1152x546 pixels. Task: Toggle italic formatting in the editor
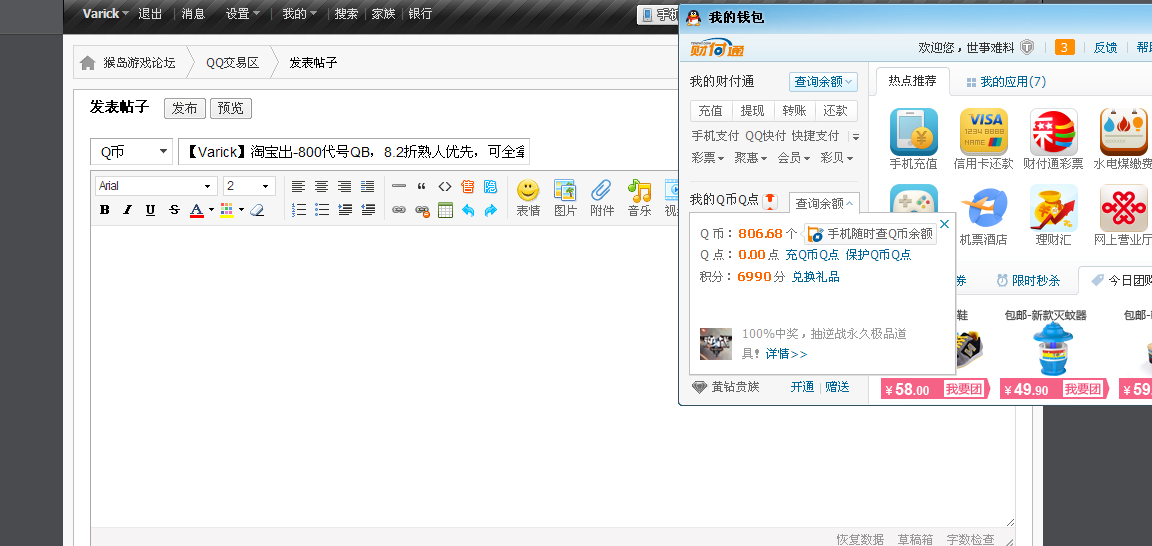[x=127, y=210]
